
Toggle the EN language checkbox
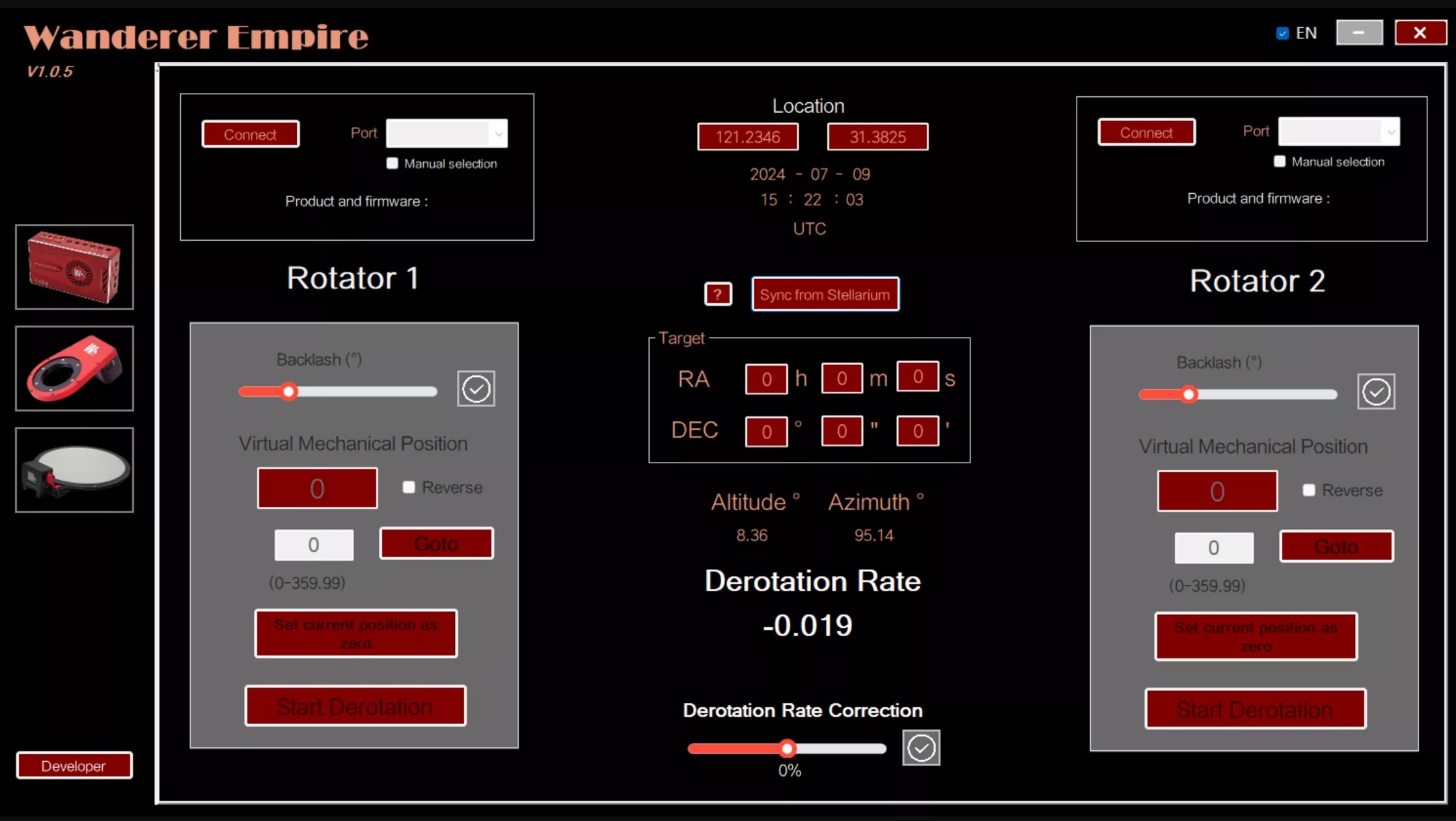click(x=1282, y=33)
